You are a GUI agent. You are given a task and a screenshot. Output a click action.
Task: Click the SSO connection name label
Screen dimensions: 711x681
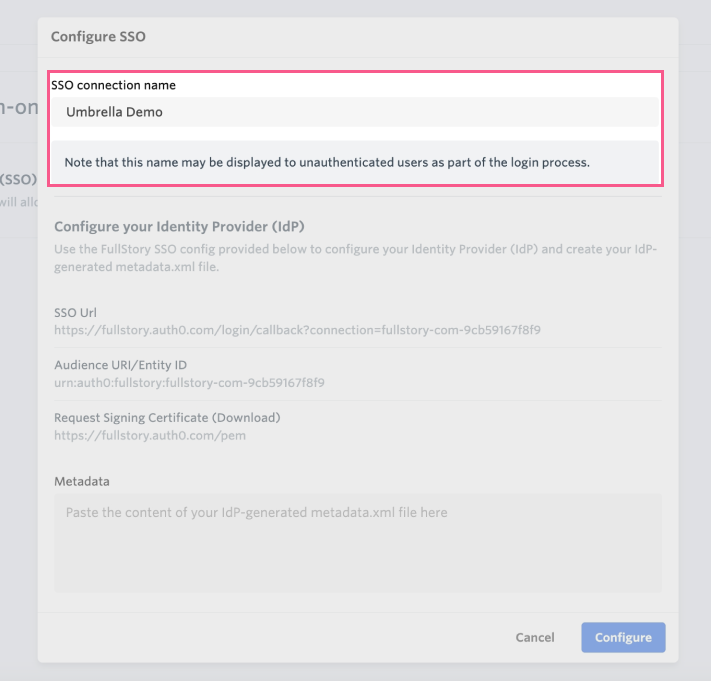point(113,85)
